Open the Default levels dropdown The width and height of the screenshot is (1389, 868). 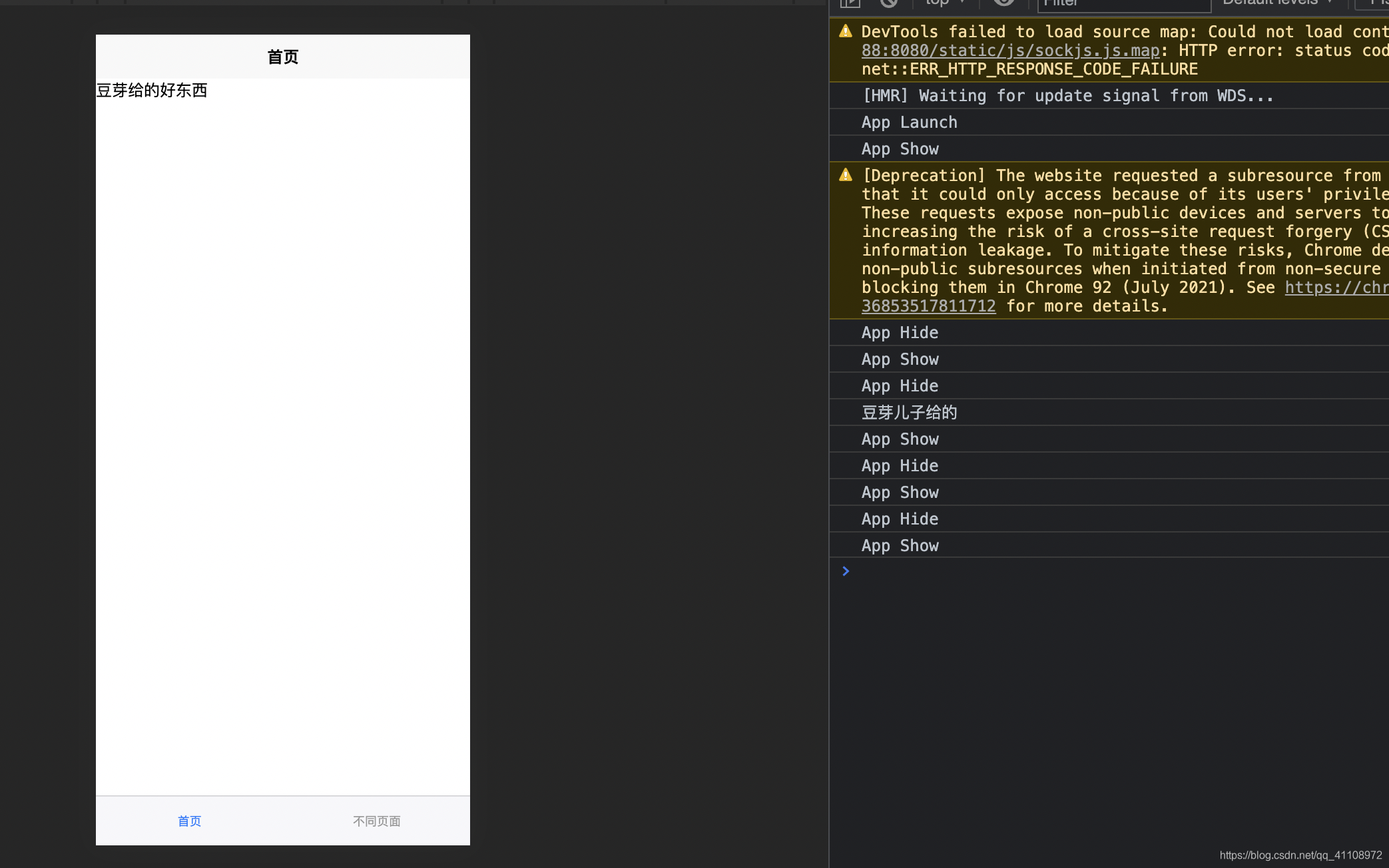1277,3
